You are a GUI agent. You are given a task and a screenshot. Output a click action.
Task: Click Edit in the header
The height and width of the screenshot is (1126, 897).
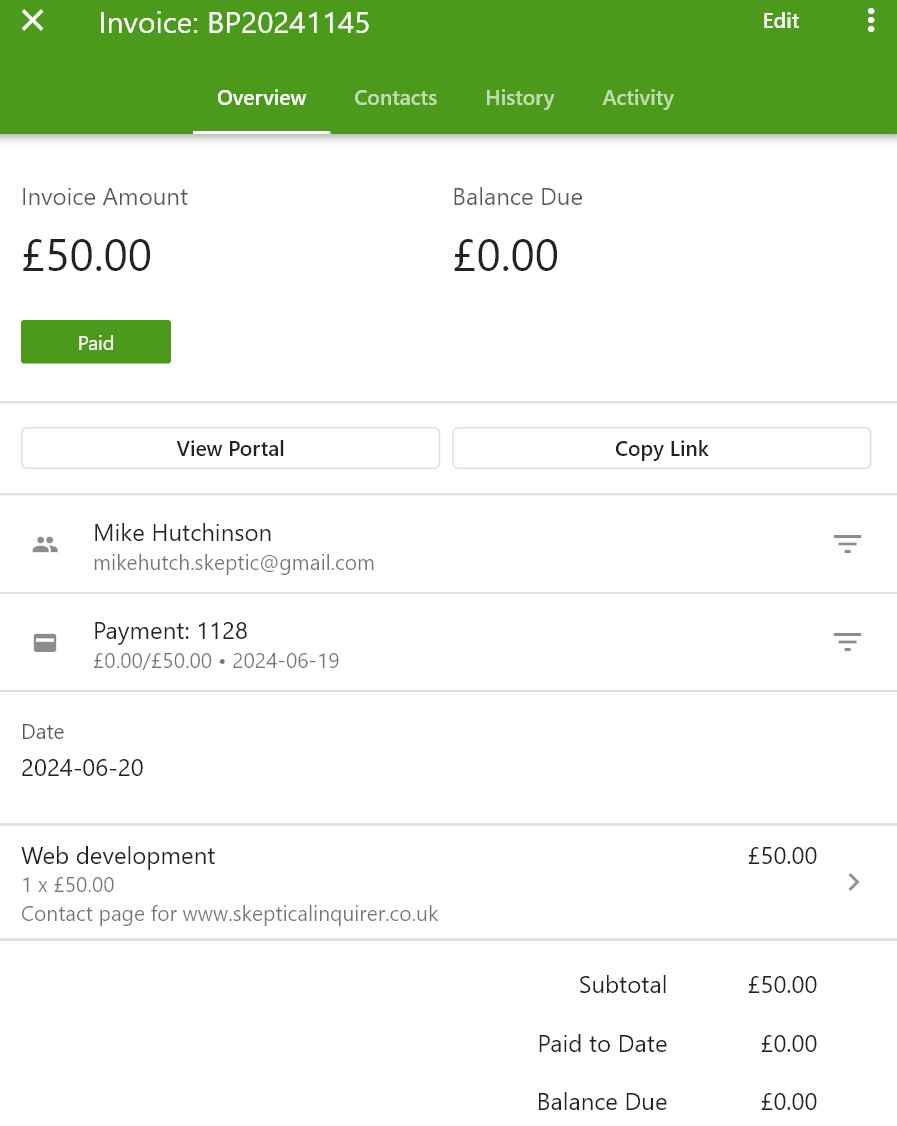[x=781, y=21]
